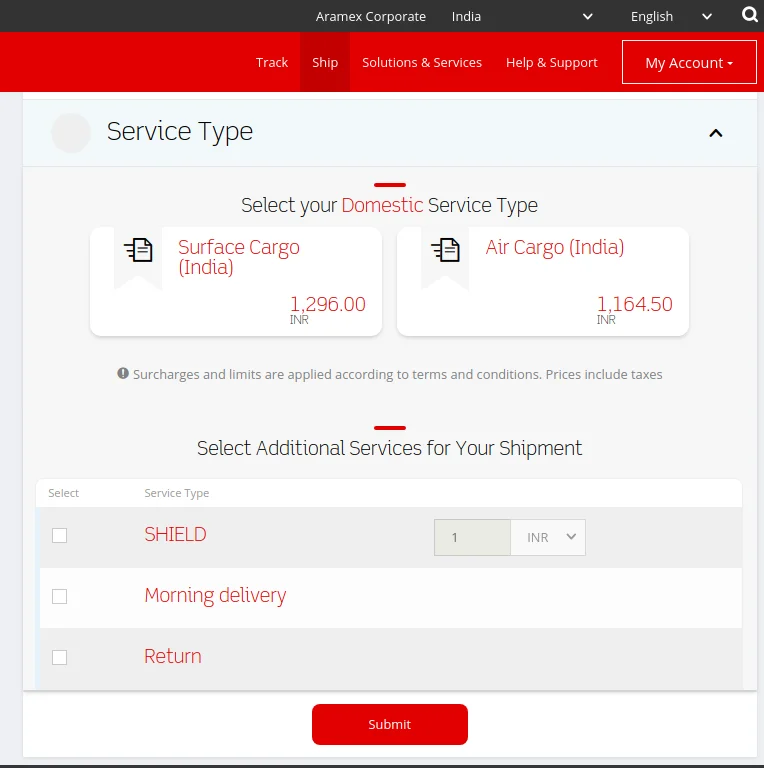This screenshot has width=764, height=768.
Task: Click the surcharges info exclamation icon
Action: 122,373
